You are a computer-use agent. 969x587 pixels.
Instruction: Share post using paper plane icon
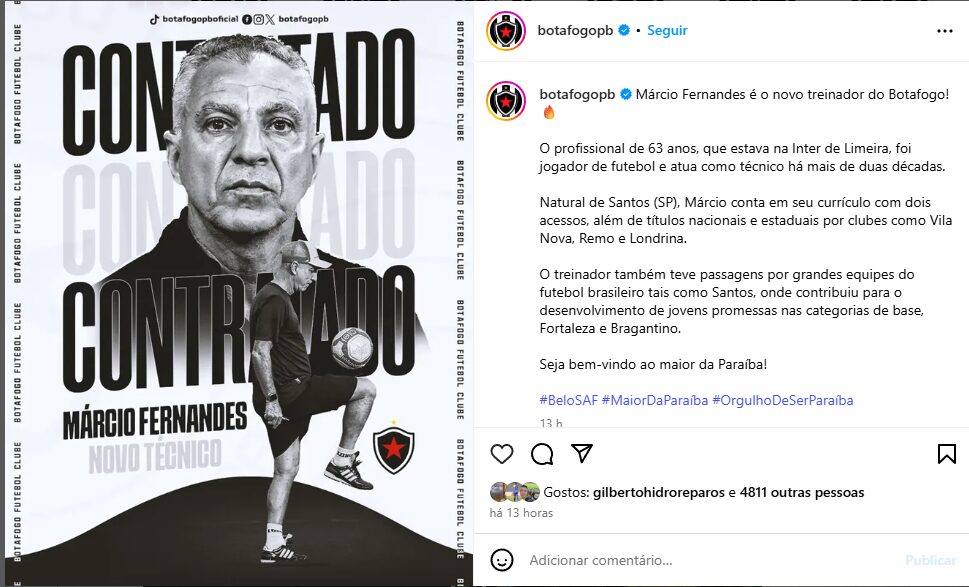click(x=582, y=454)
